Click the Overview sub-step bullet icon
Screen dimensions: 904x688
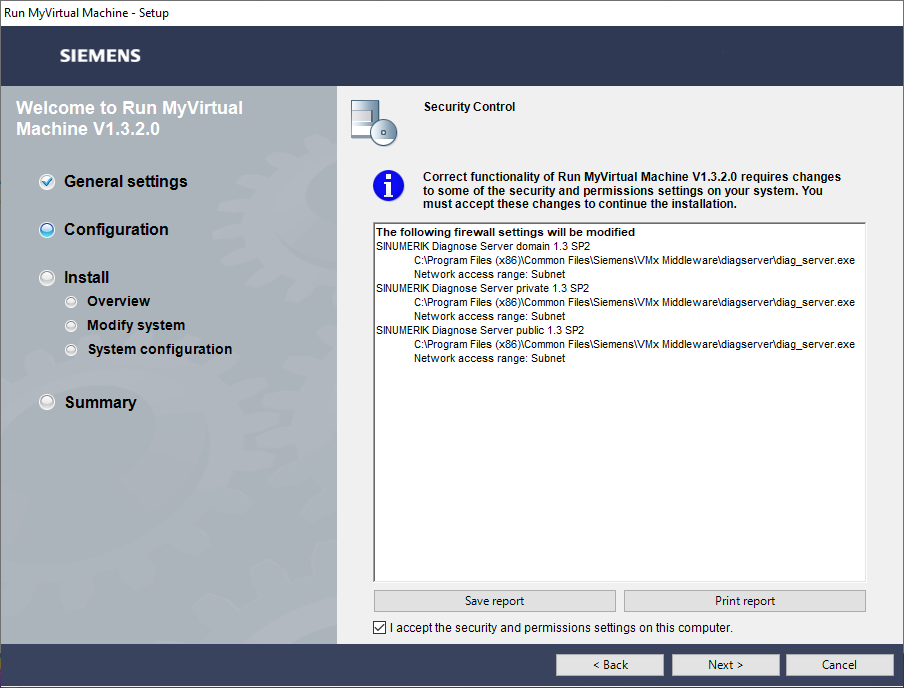(x=70, y=302)
